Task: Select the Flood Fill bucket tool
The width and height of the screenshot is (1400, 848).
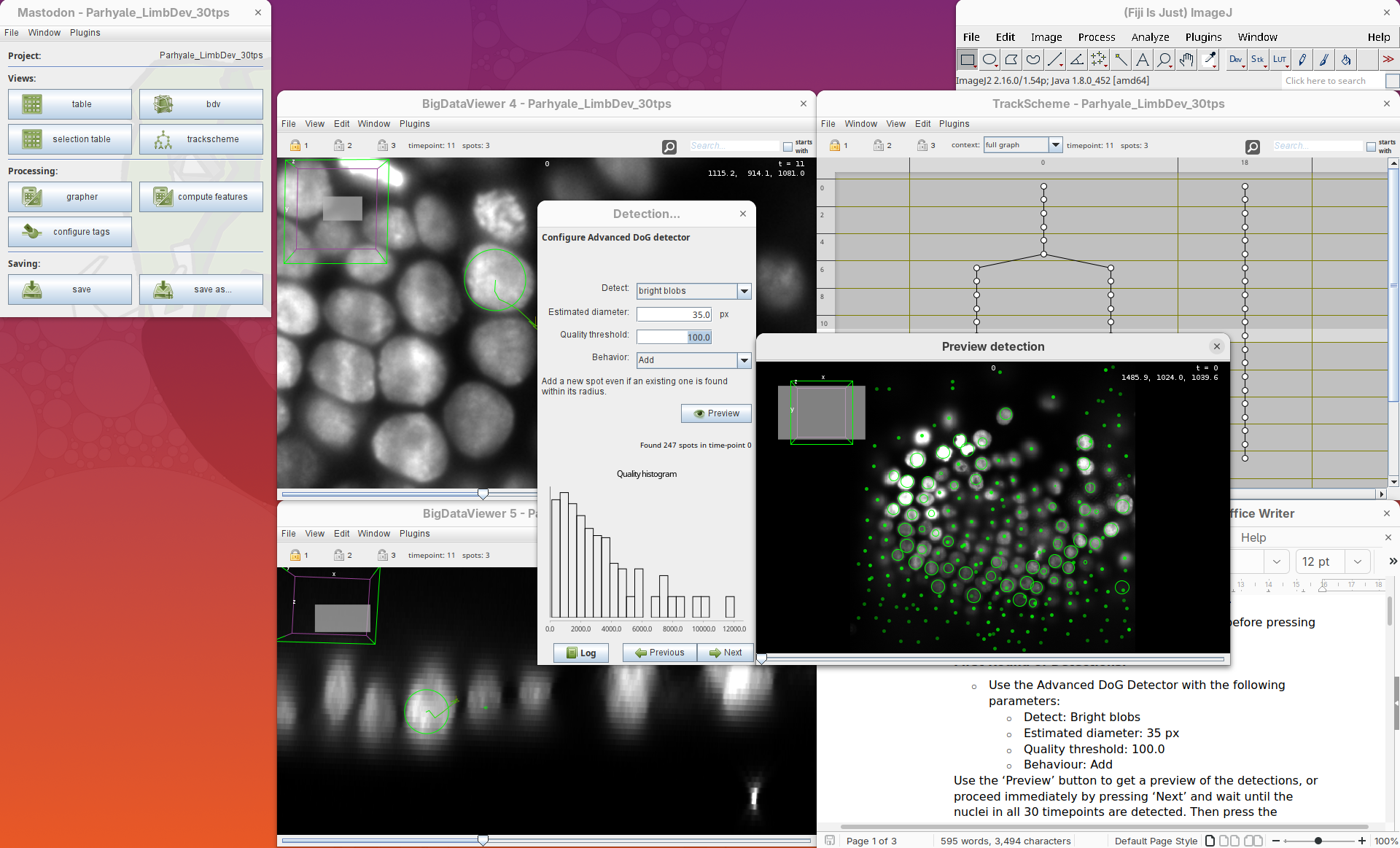Action: (1346, 60)
